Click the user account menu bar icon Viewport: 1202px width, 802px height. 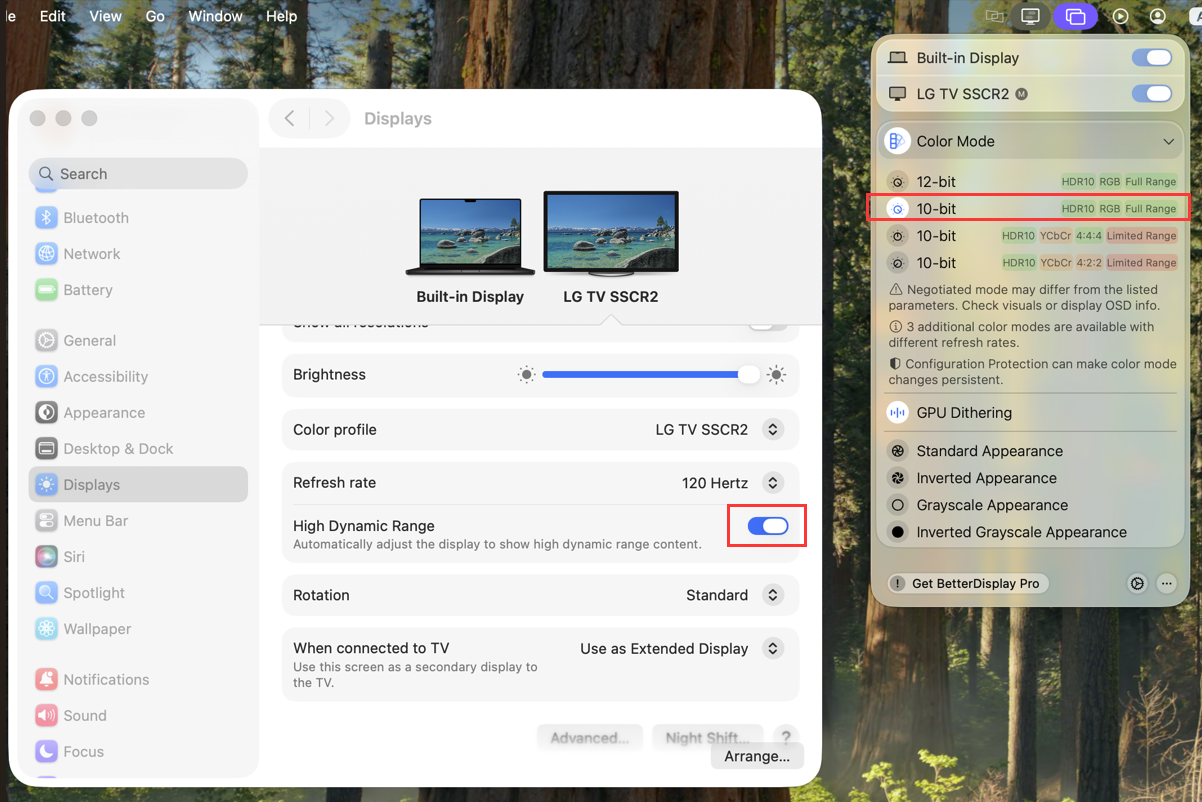[x=1158, y=16]
